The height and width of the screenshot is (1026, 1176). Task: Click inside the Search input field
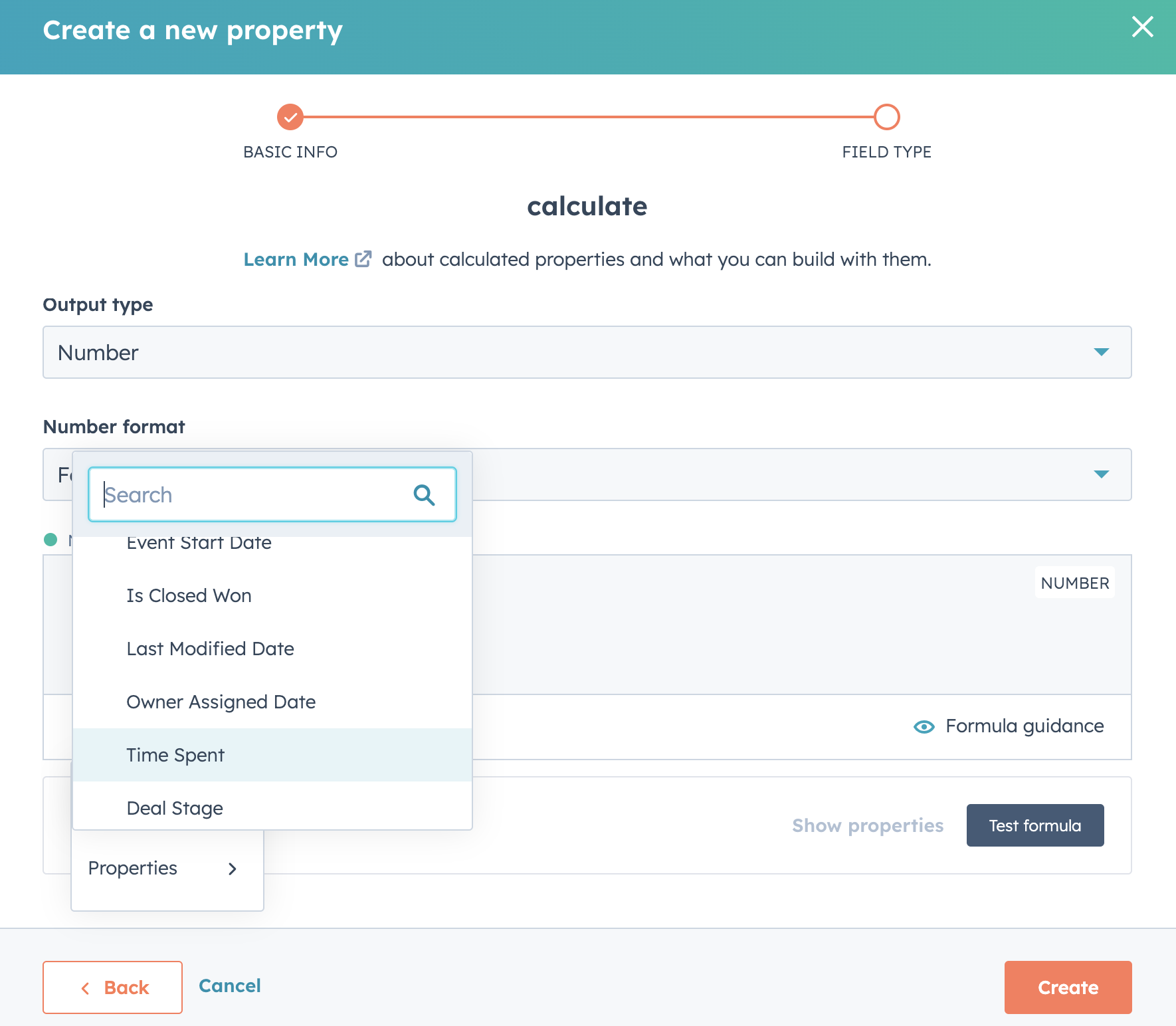point(252,494)
